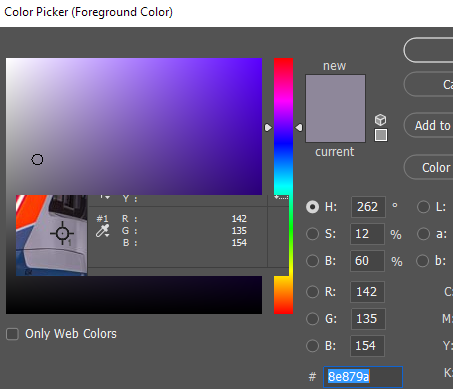
Task: Click the Cancel button
Action: (428, 84)
